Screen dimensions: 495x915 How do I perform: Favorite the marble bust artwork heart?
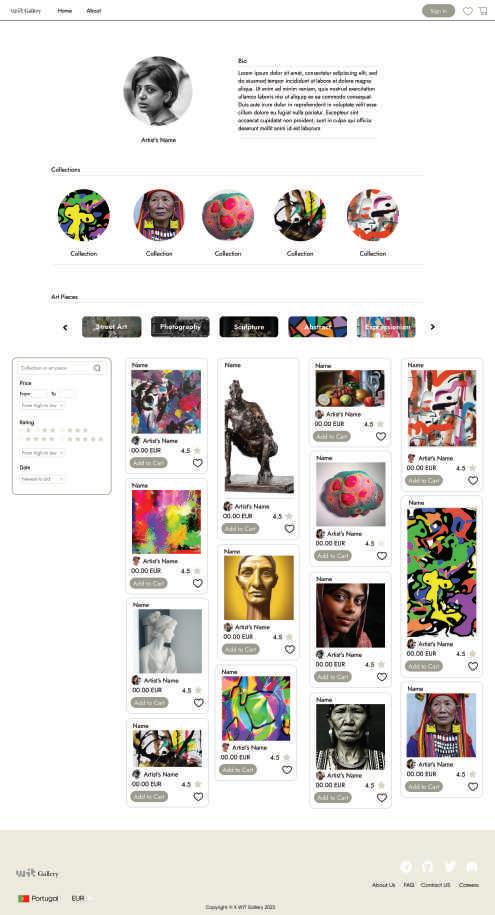tap(198, 703)
